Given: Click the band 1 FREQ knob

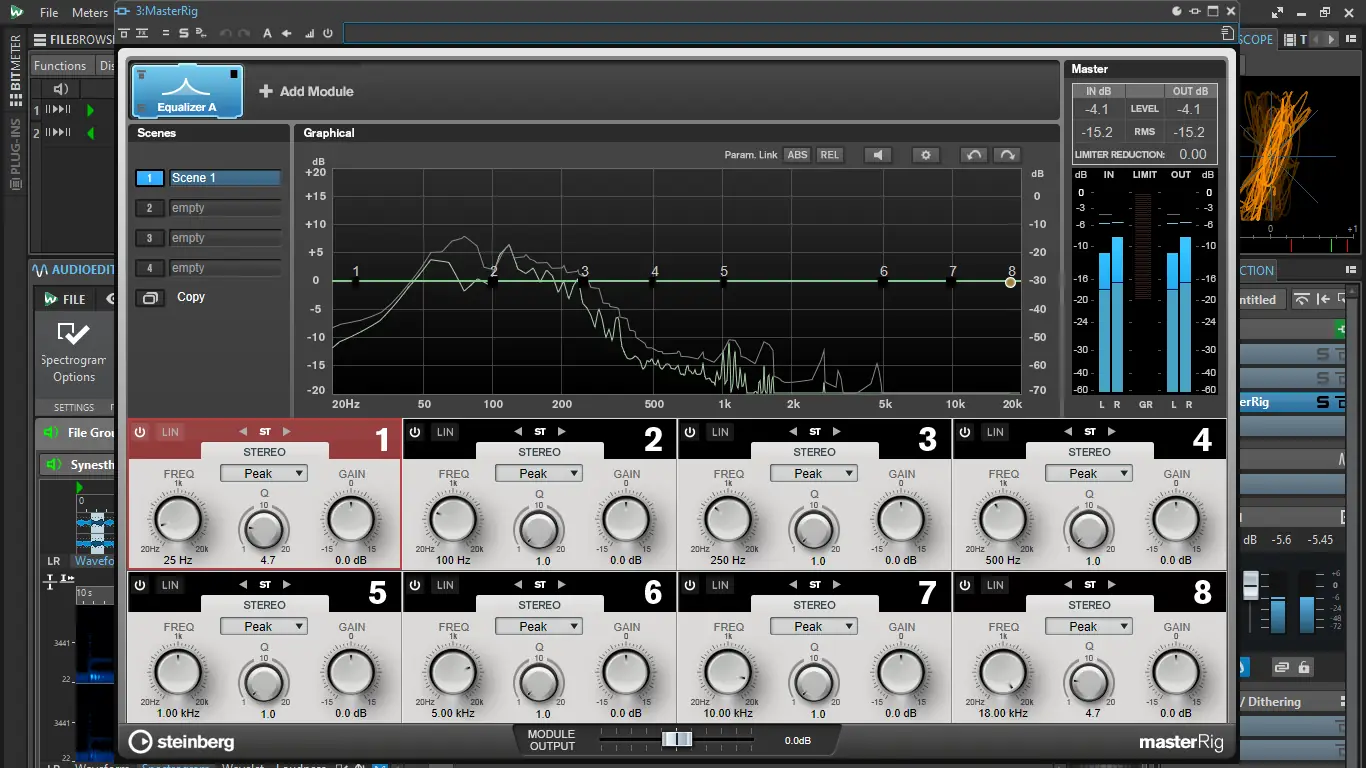Looking at the screenshot, I should click(178, 519).
